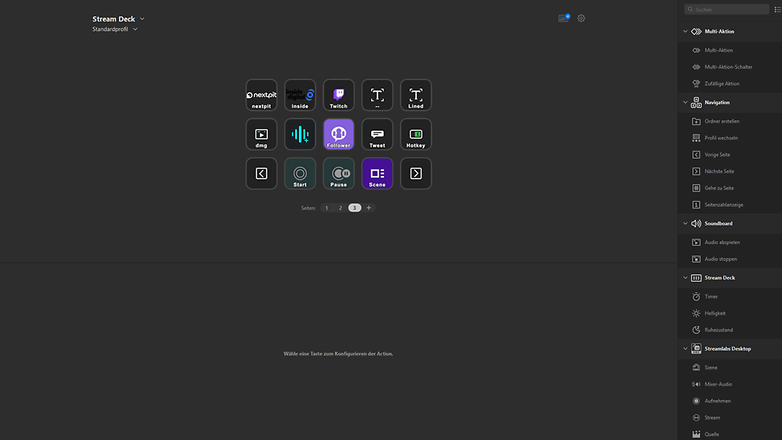Switch to page 1

[327, 208]
